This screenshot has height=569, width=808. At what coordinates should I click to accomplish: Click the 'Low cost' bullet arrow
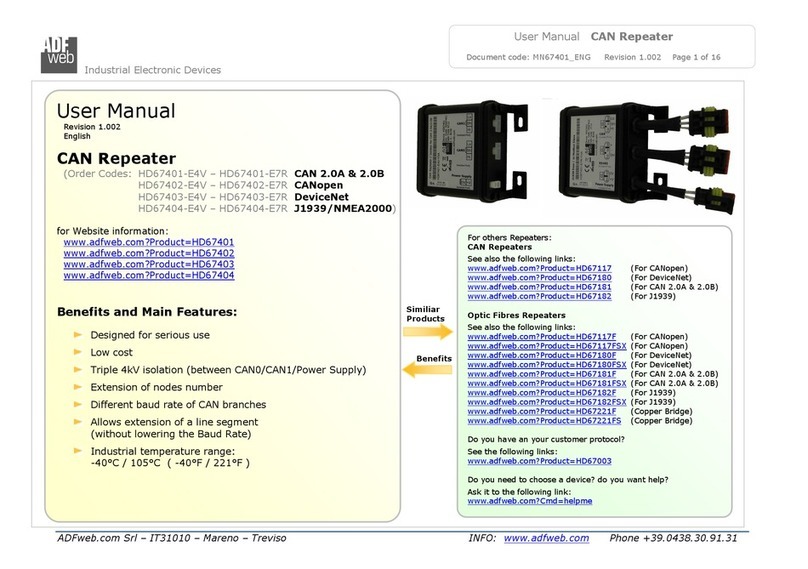[78, 352]
